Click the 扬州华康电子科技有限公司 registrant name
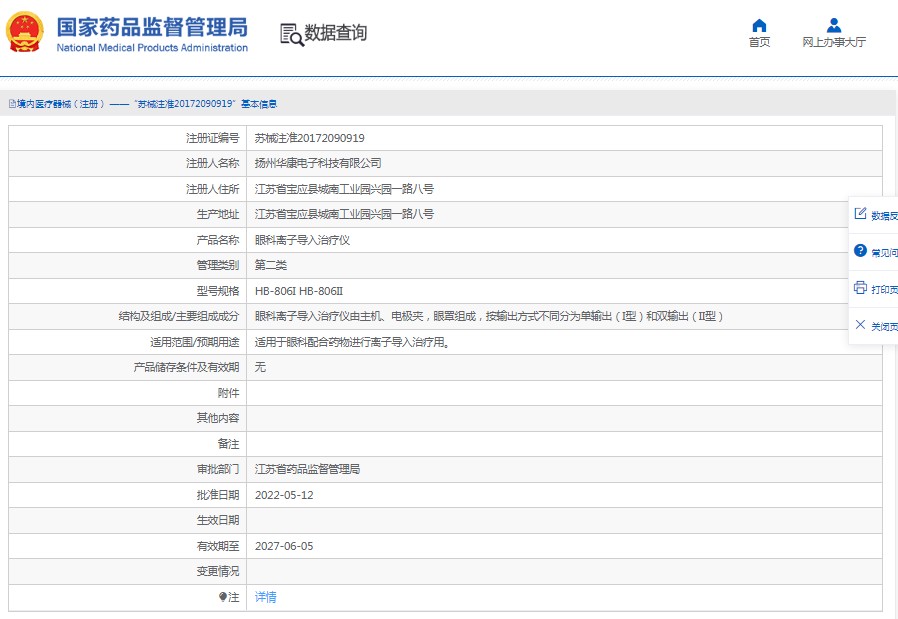 (x=318, y=163)
